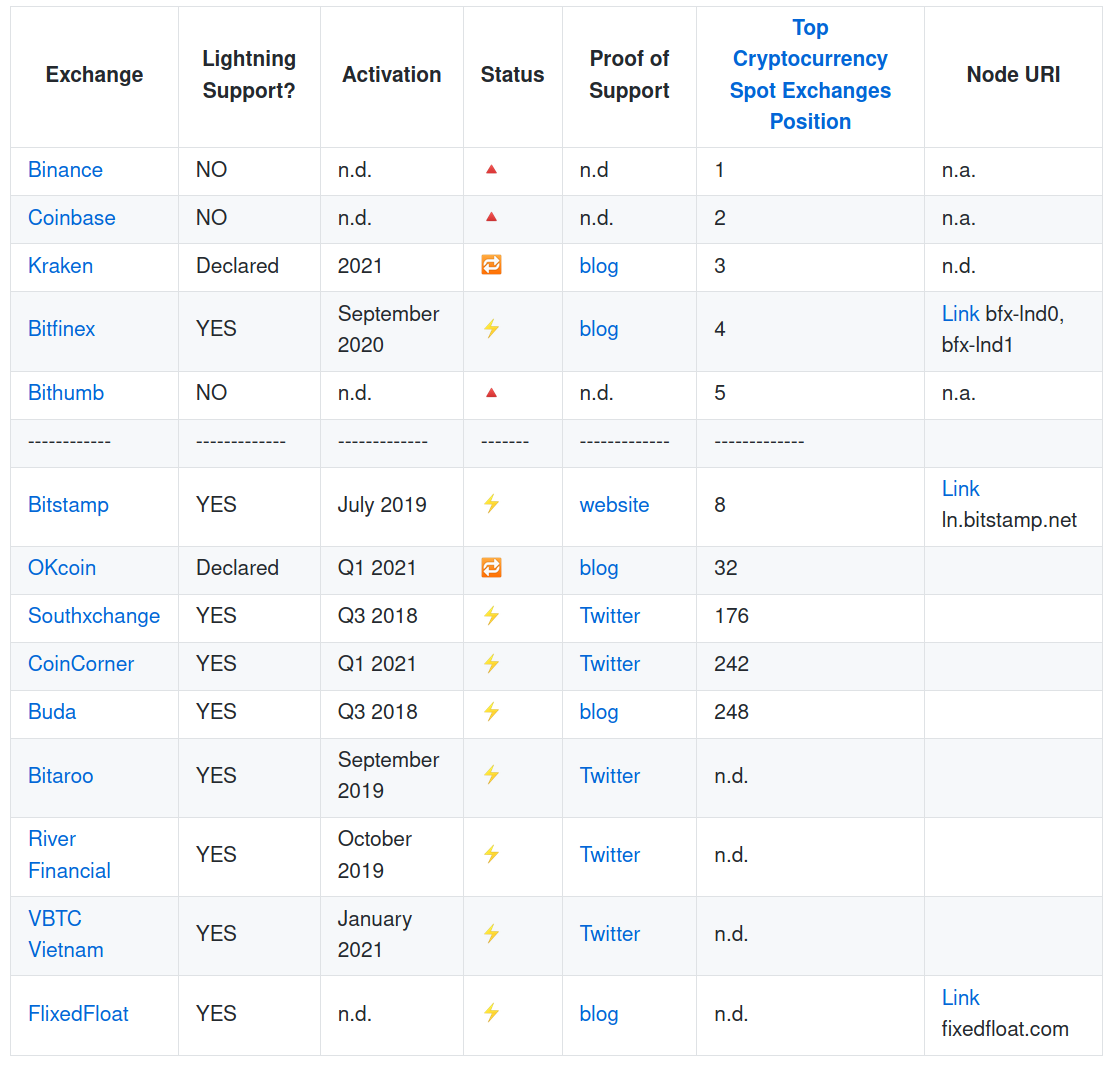This screenshot has height=1065, width=1111.
Task: Click the lightning bolt icon in Bitfinex row
Action: click(491, 328)
